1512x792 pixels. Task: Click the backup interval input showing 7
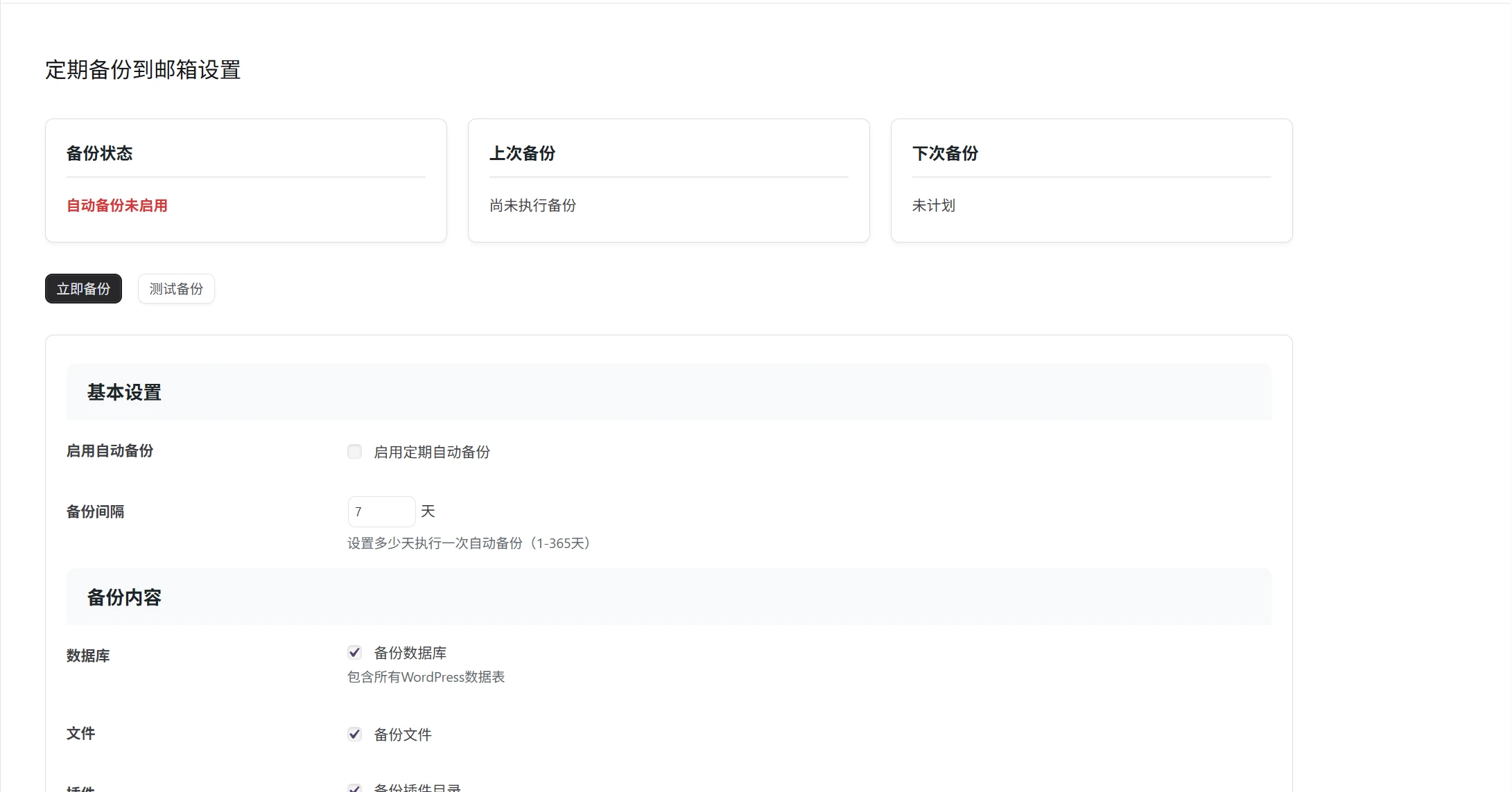click(381, 511)
